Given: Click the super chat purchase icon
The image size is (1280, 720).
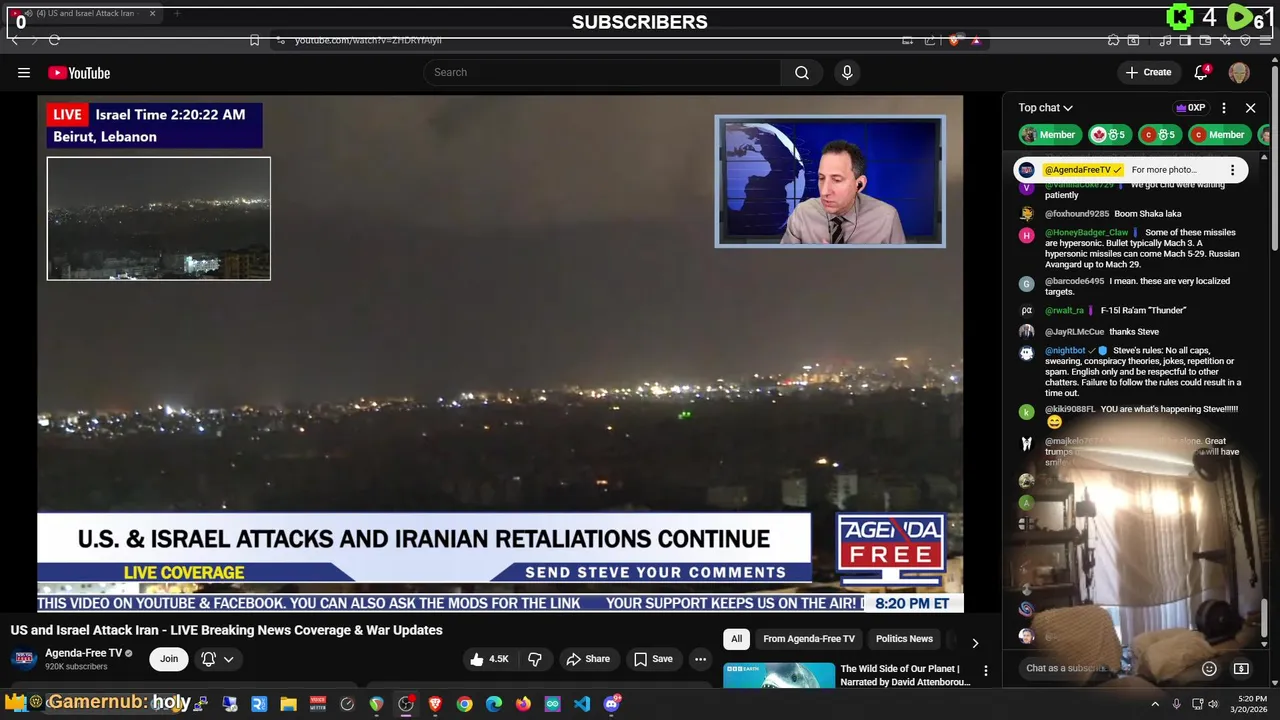Looking at the screenshot, I should click(1241, 668).
